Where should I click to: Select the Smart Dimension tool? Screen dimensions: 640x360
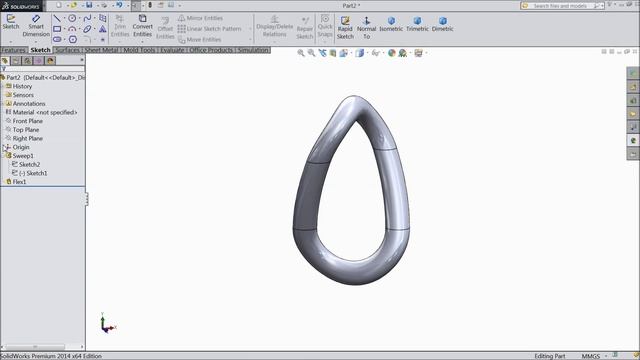click(36, 26)
